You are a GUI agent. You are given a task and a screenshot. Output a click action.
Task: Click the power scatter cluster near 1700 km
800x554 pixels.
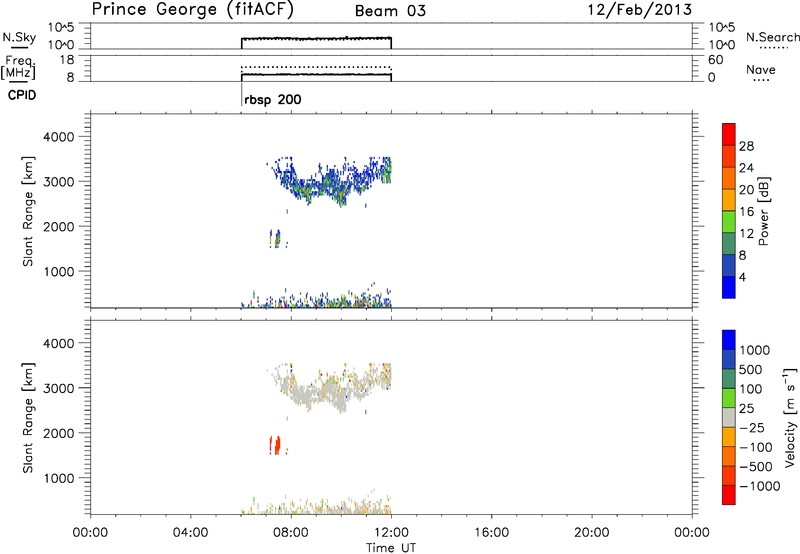click(x=276, y=238)
